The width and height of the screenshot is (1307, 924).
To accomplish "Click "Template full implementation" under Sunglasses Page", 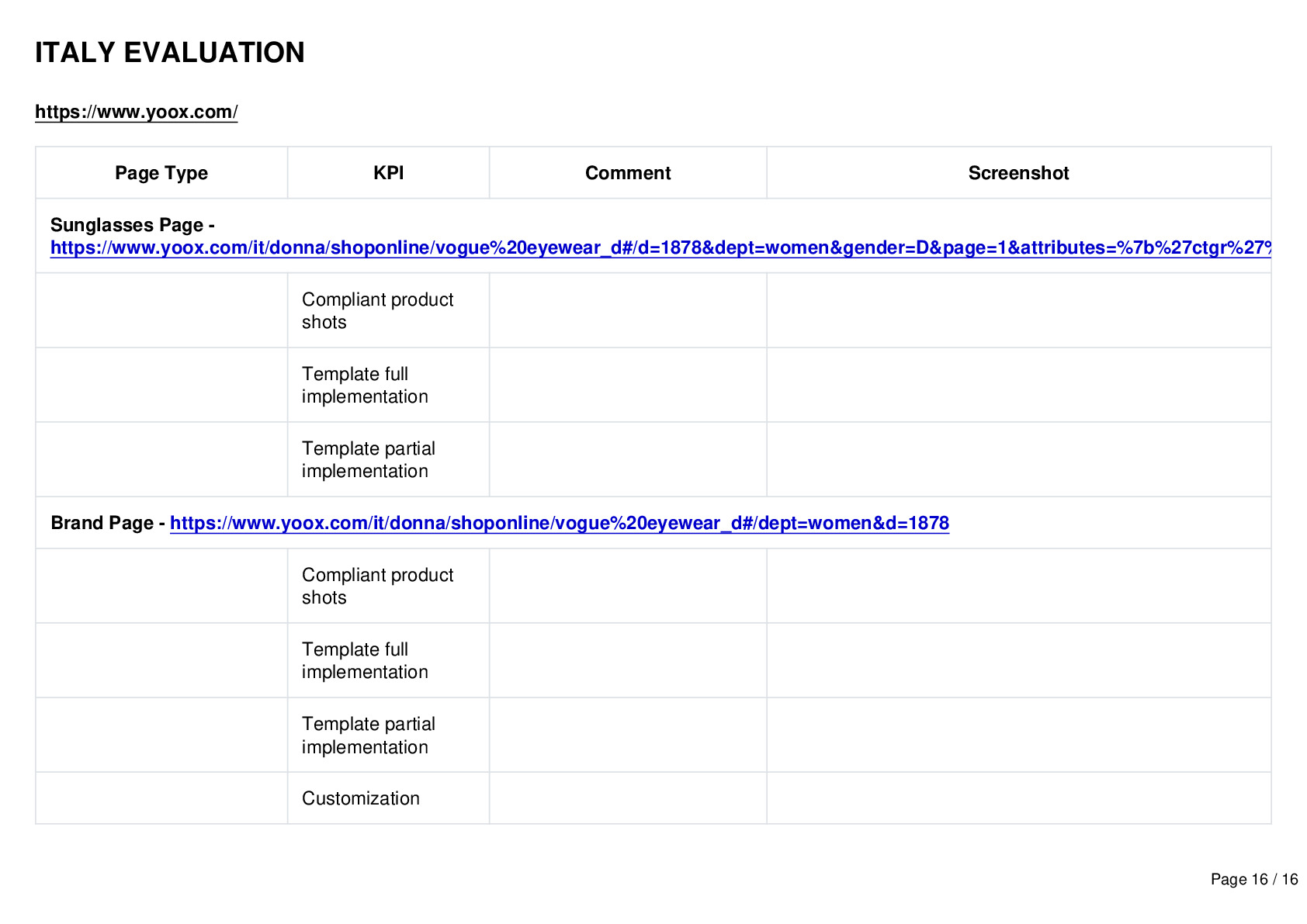I will [365, 385].
